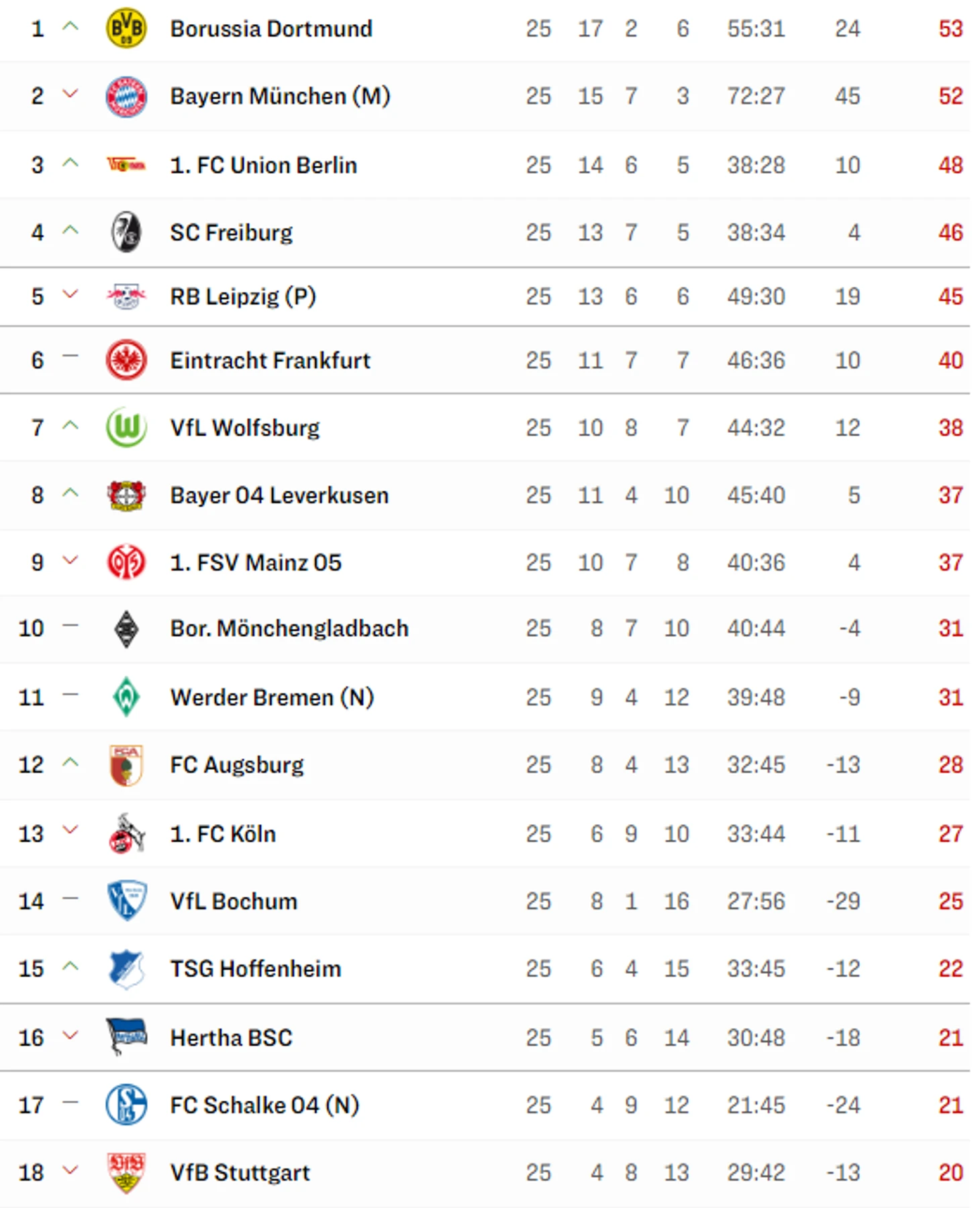980x1208 pixels.
Task: Click the TSG Hoffenheim team name
Action: [x=255, y=969]
